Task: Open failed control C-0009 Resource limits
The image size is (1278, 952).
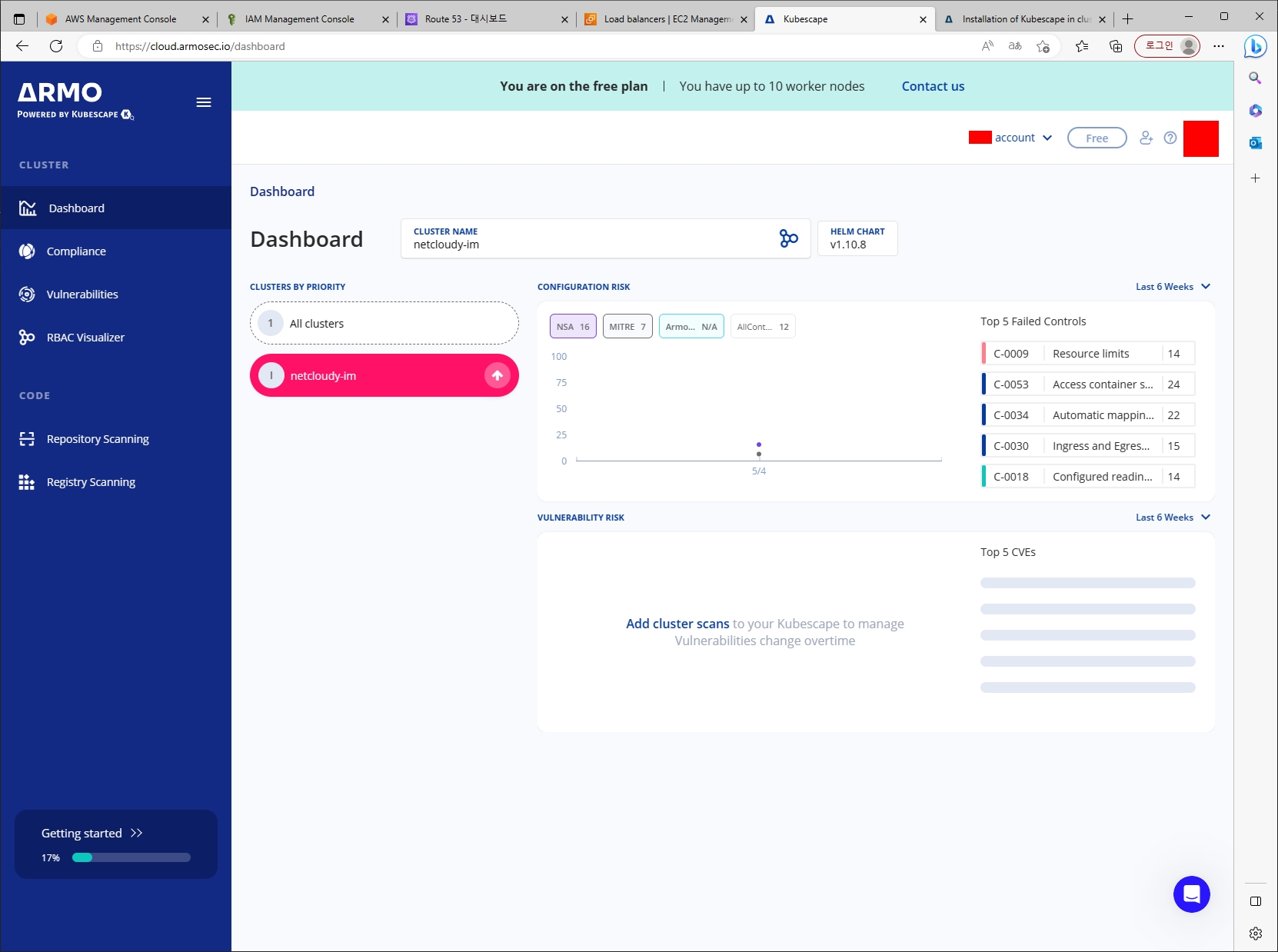Action: 1088,354
